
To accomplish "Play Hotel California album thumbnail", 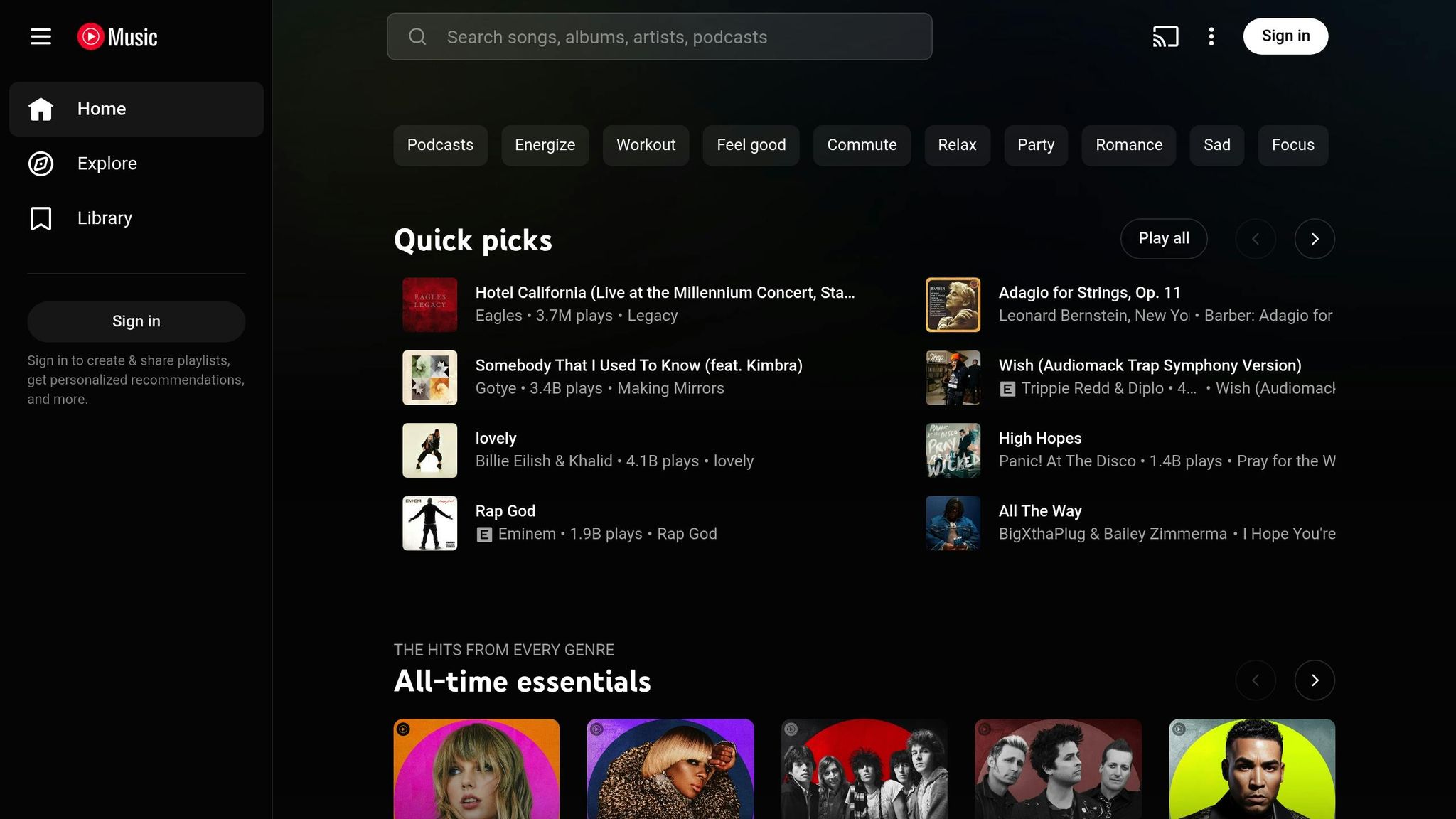I will 429,304.
